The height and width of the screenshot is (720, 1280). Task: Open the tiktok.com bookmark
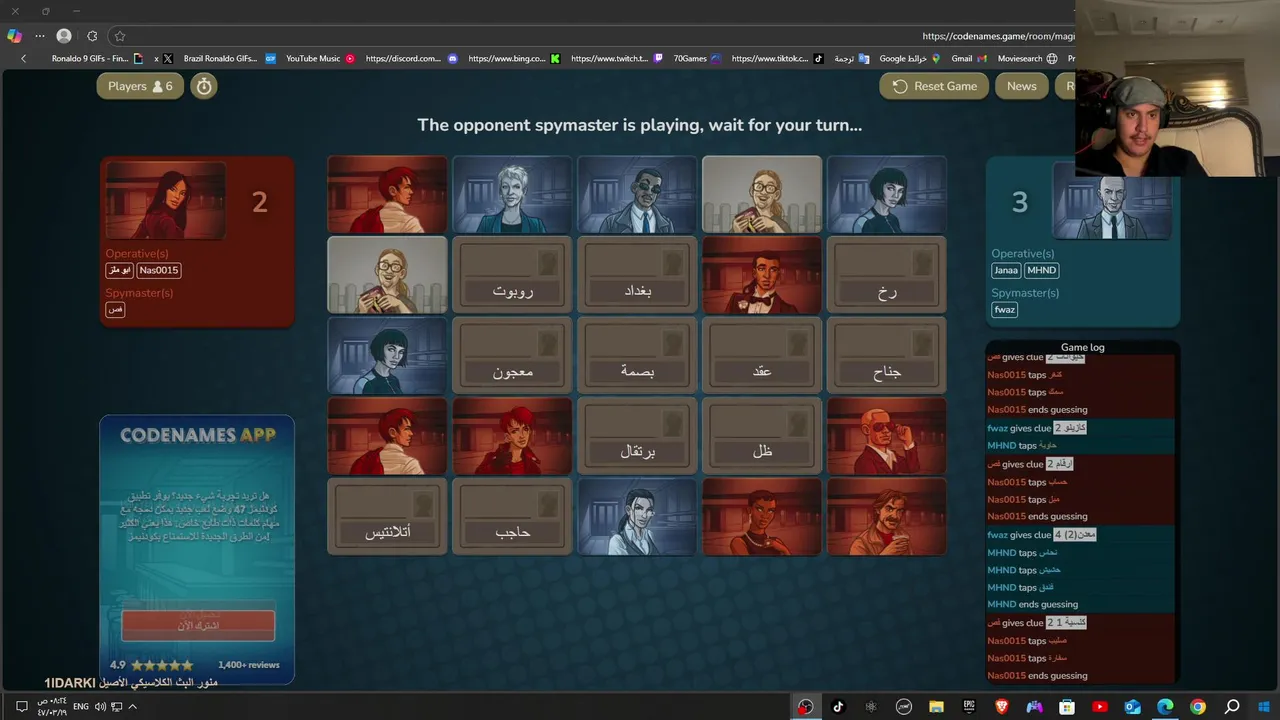[x=777, y=59]
